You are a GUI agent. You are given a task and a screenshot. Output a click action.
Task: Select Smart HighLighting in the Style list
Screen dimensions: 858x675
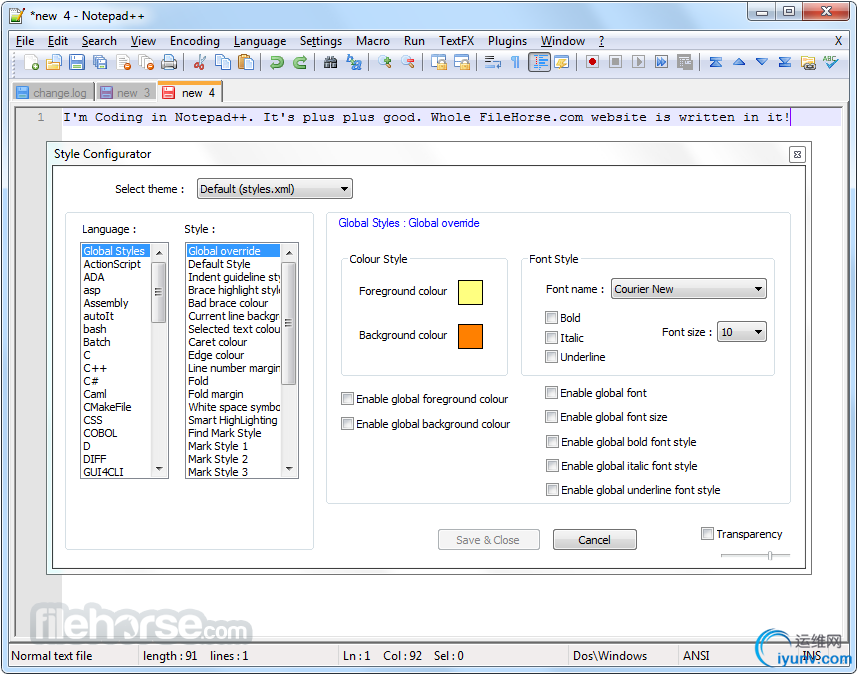click(x=233, y=420)
